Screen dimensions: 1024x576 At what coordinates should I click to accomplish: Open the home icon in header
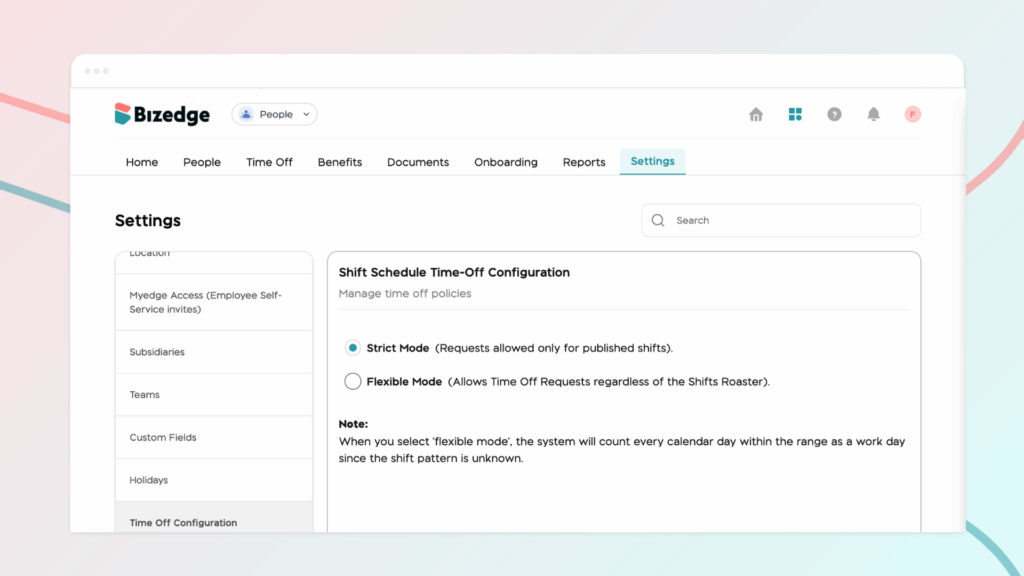756,115
